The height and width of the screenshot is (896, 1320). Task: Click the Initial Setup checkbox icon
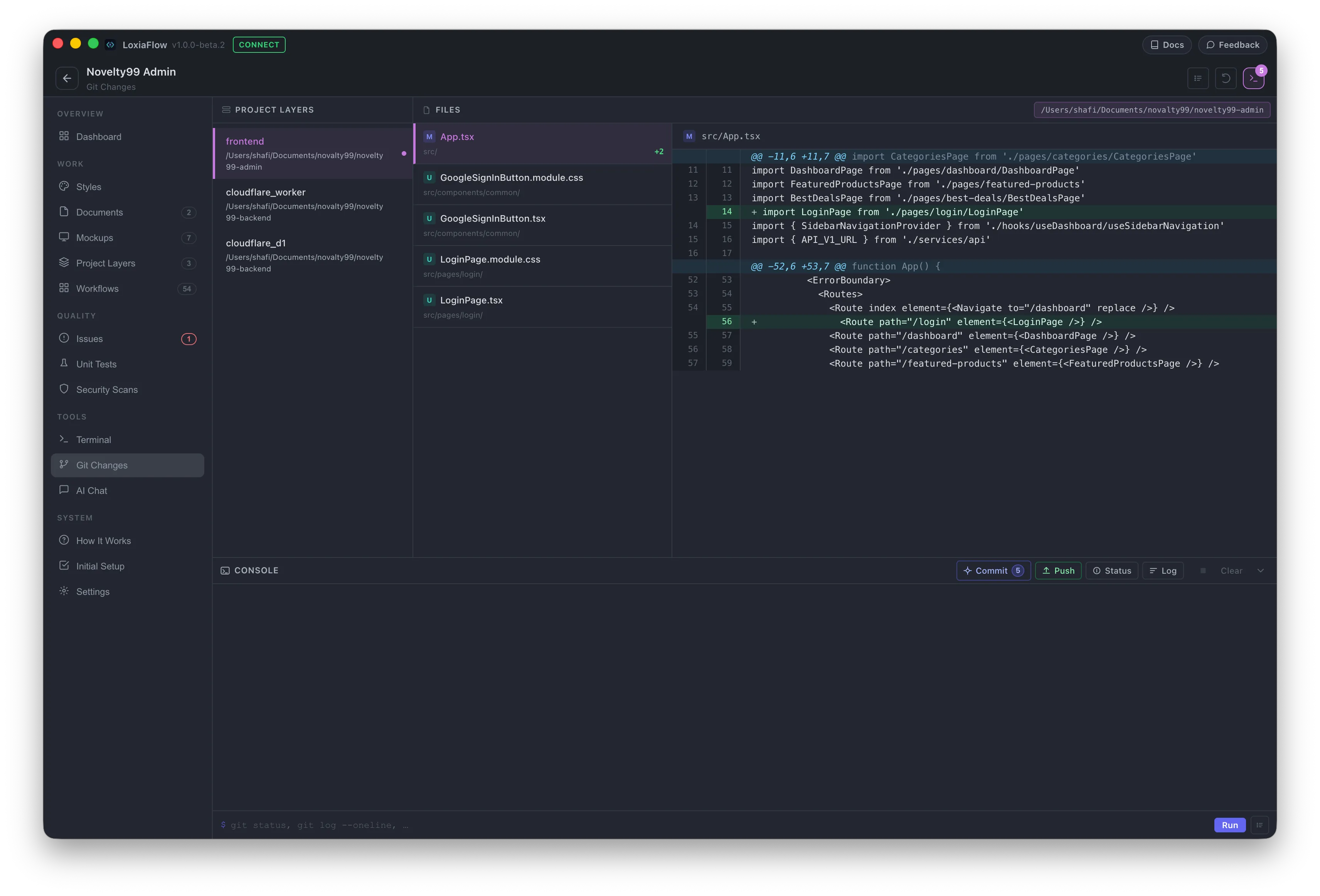coord(64,566)
